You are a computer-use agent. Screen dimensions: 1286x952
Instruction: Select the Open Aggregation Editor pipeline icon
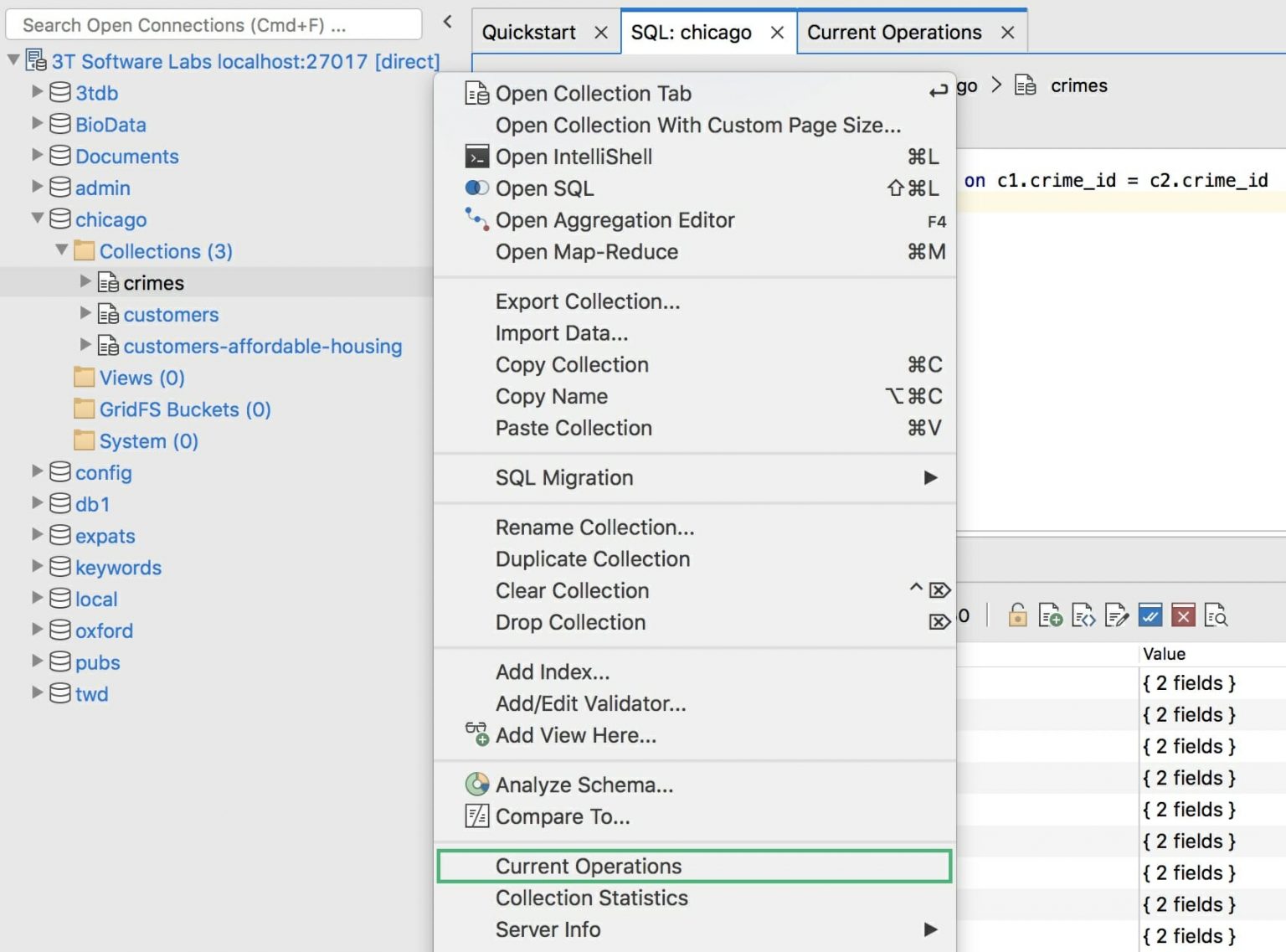(x=477, y=220)
